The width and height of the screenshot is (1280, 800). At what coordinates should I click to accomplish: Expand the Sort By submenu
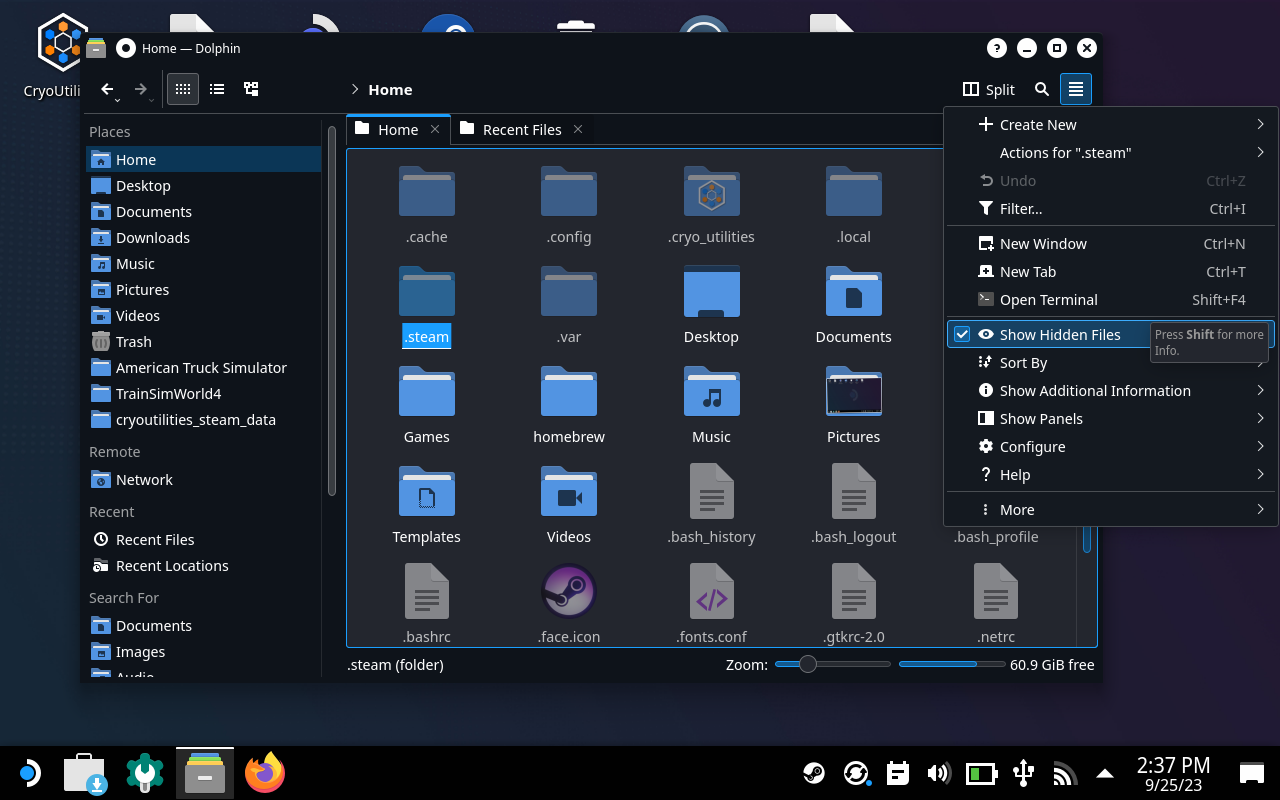[x=1023, y=363]
